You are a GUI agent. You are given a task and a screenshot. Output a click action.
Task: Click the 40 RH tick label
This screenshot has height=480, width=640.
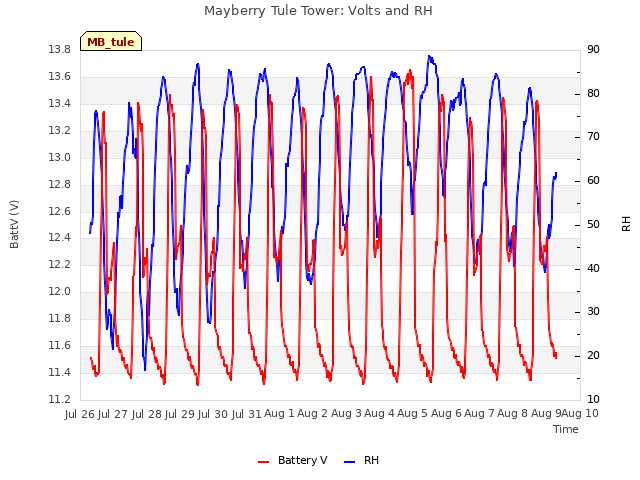click(x=593, y=269)
